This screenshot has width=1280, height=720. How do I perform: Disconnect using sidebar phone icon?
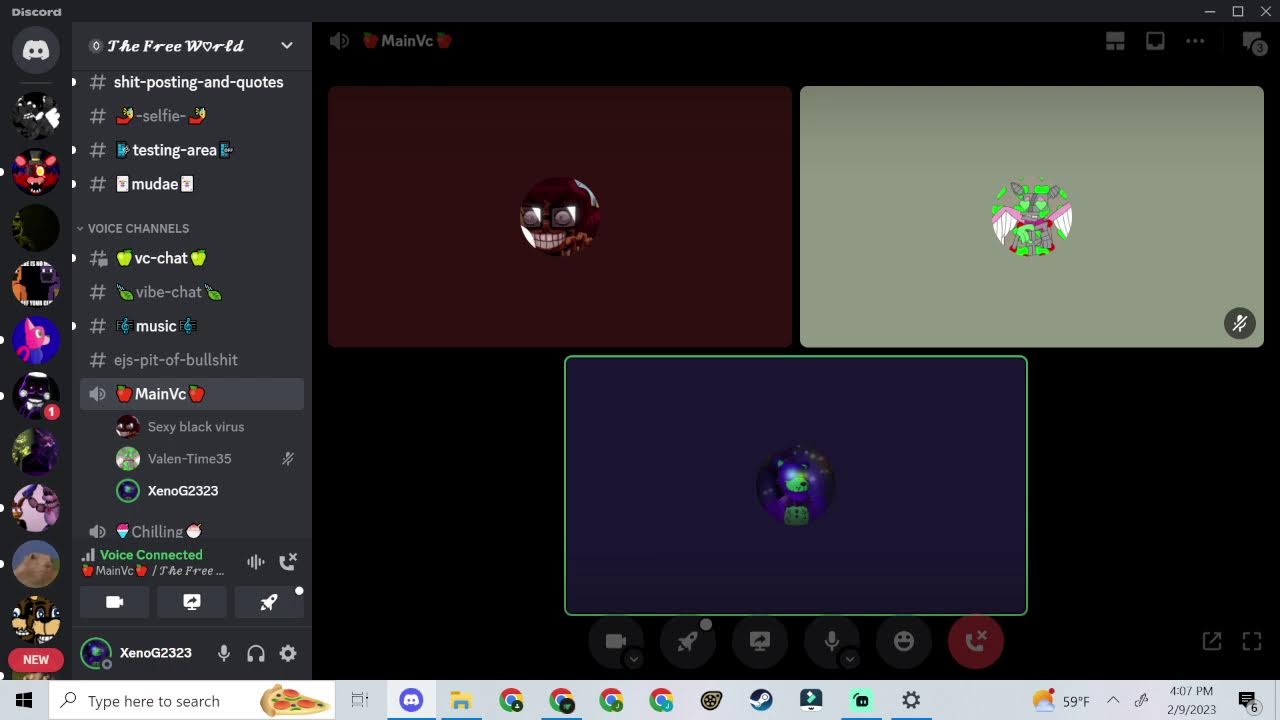288,562
